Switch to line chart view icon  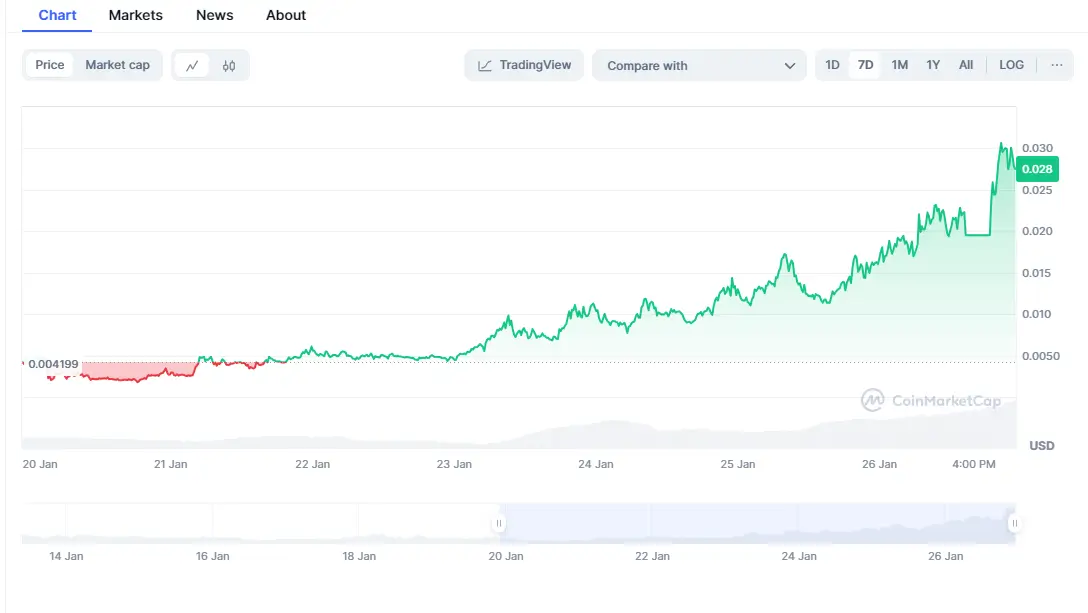[192, 65]
